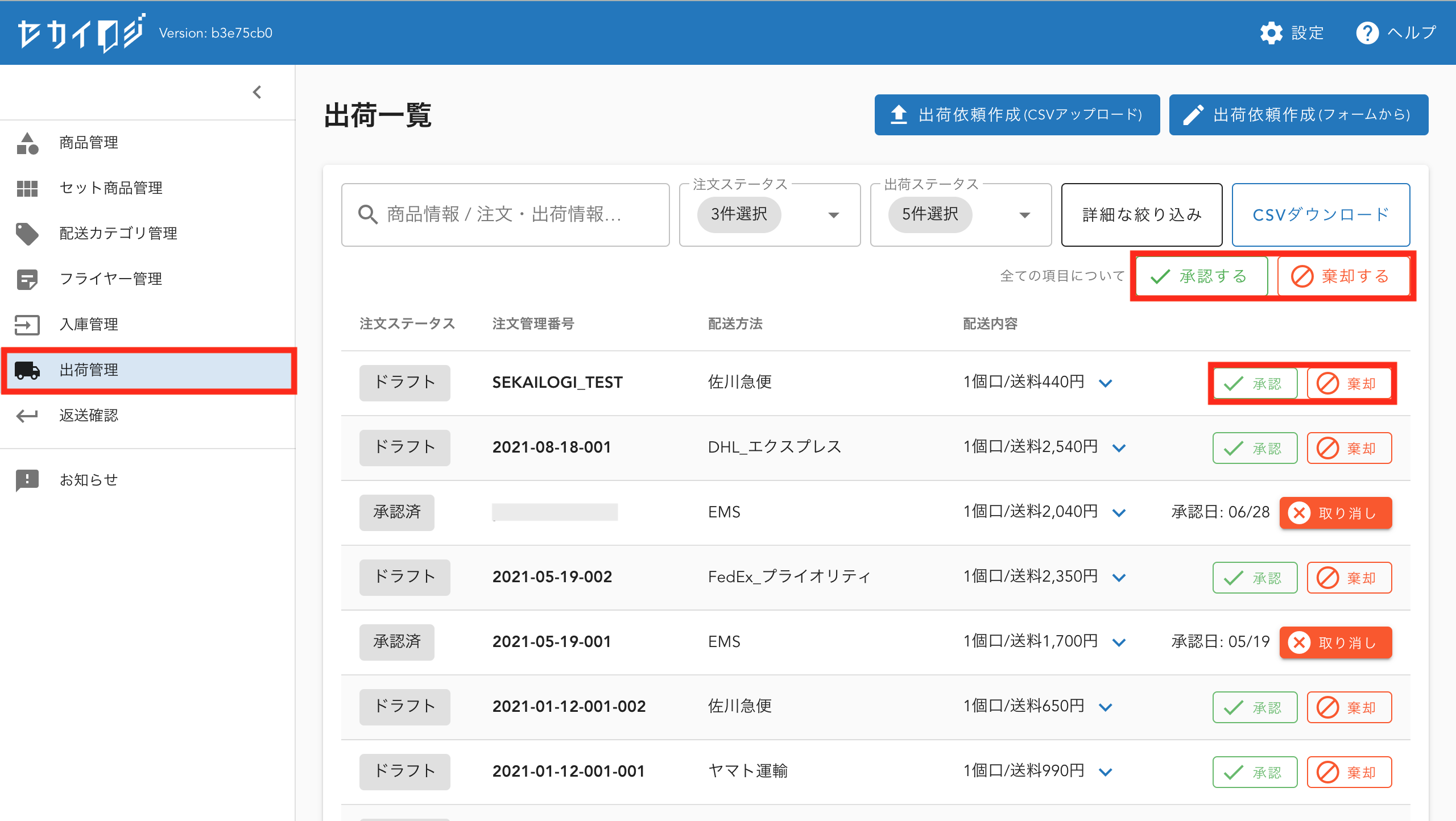Click the お知らせ announcement icon
The width and height of the screenshot is (1456, 821).
coord(27,480)
